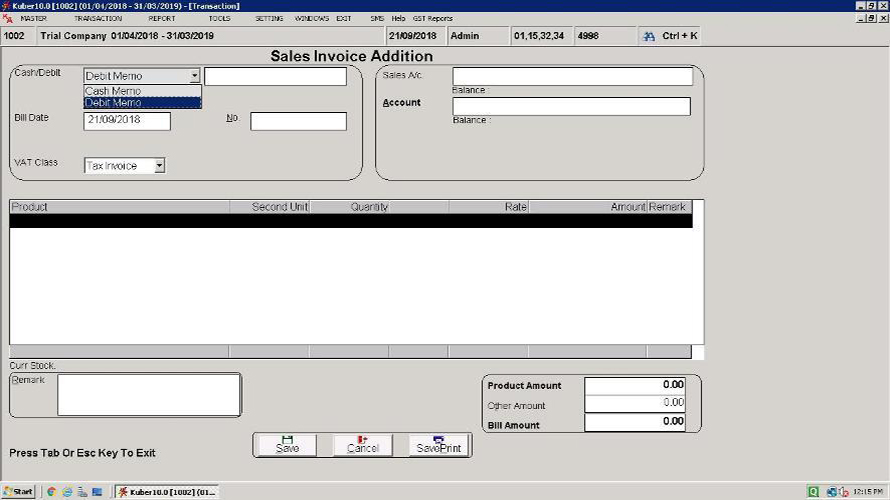890x500 pixels.
Task: Click into the Bill Date field
Action: tap(127, 121)
